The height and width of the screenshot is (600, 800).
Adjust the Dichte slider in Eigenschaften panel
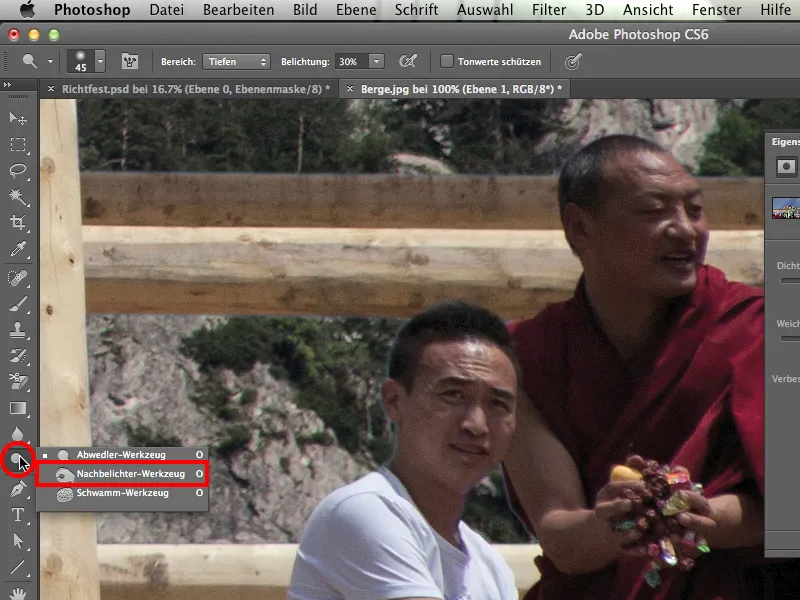(790, 281)
